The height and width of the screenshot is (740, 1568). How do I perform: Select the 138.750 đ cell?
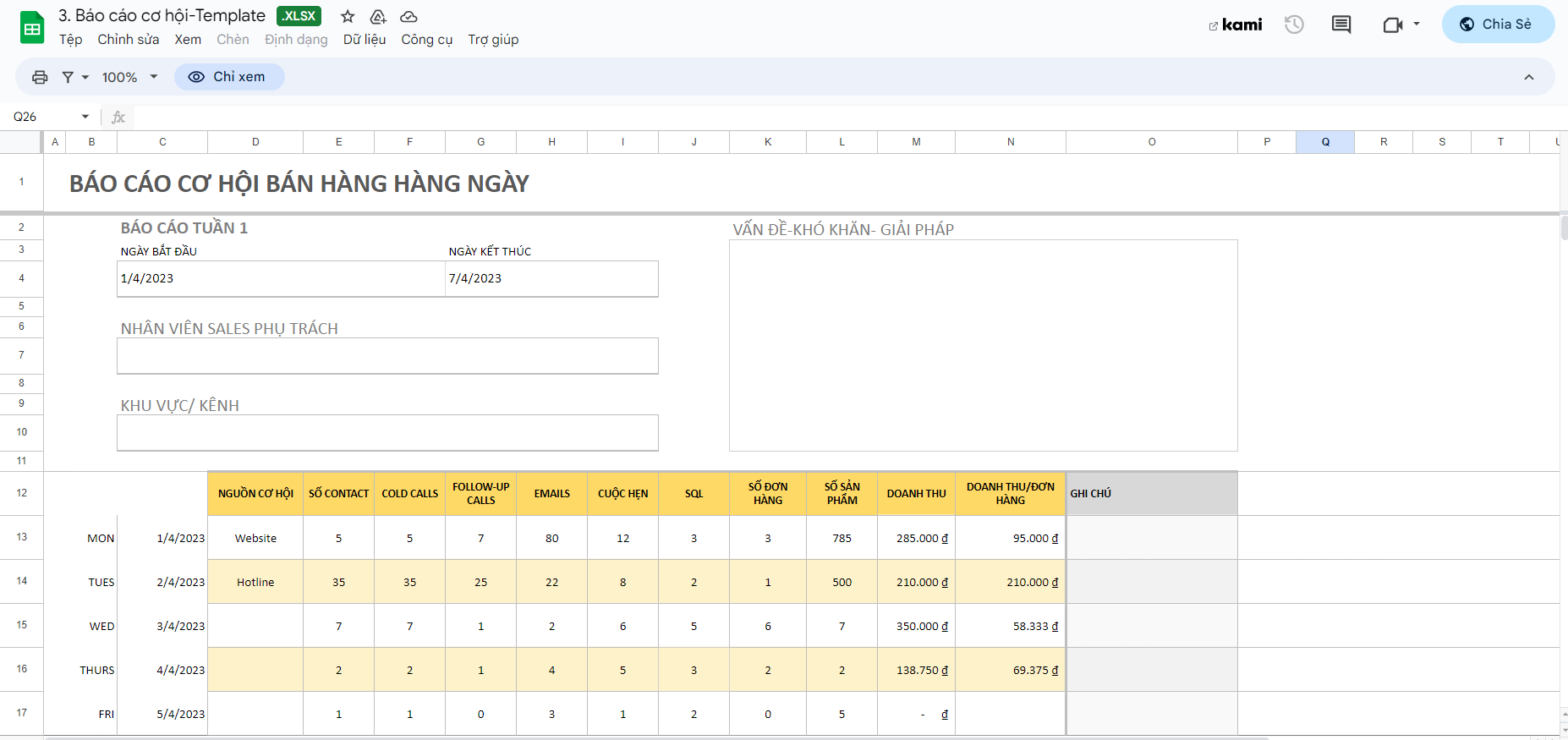[x=916, y=670]
